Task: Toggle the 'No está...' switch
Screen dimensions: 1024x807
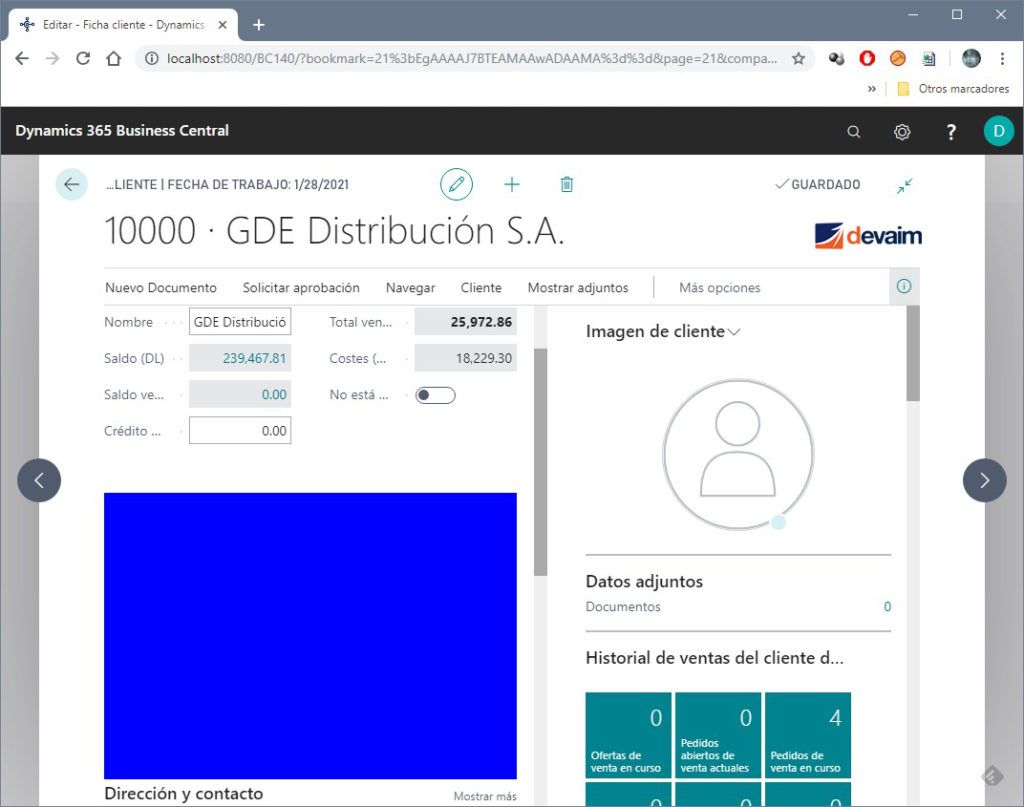Action: click(436, 395)
